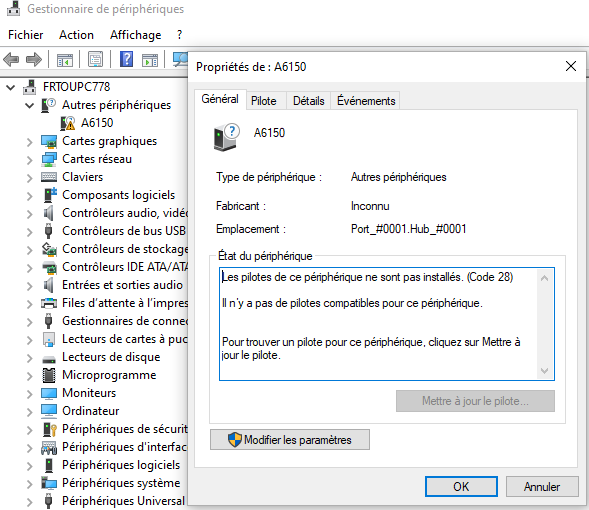Click the device status box scroll-down arrow
The height and width of the screenshot is (510, 589).
point(544,371)
